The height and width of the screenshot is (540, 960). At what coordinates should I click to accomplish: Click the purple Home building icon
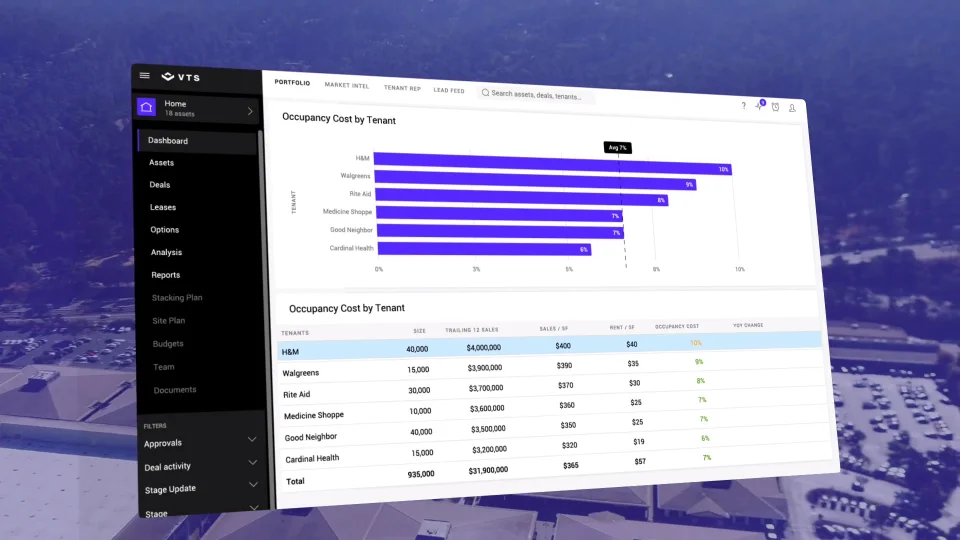(x=147, y=108)
